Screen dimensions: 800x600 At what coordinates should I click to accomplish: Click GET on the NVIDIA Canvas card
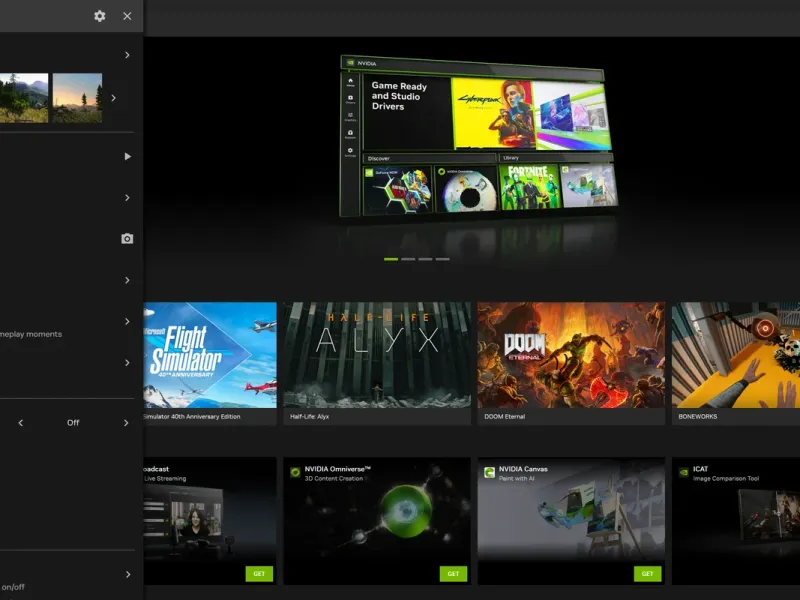[x=647, y=574]
